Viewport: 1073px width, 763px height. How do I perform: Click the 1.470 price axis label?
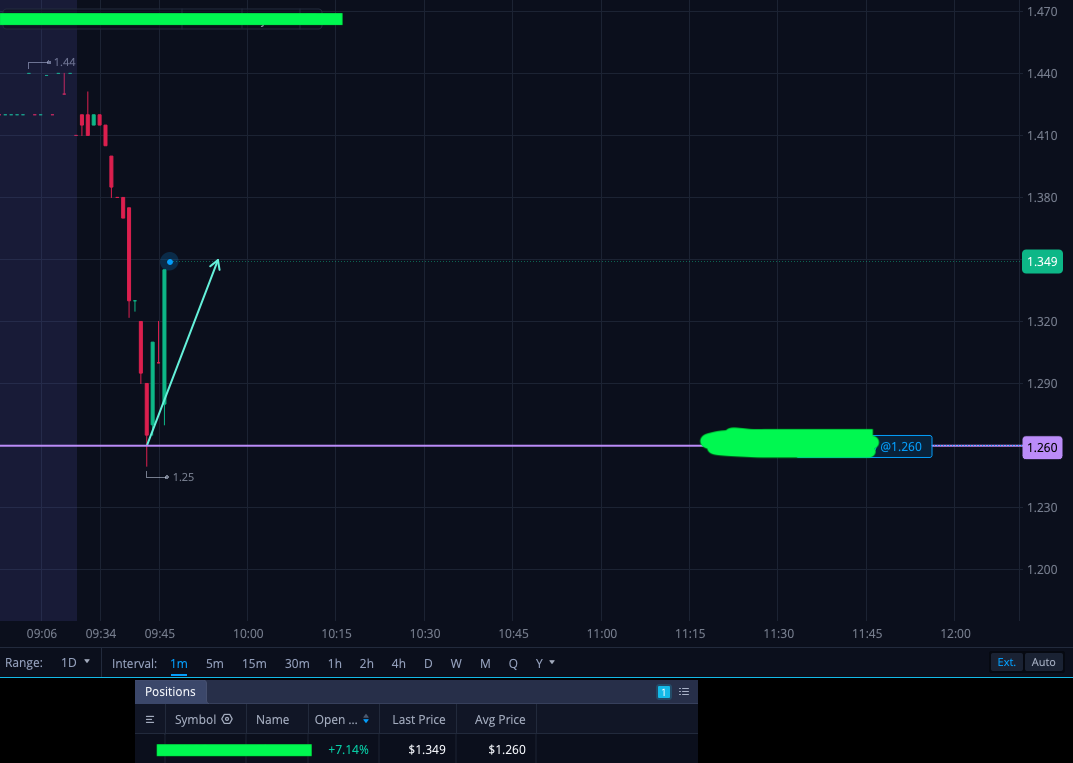1042,12
